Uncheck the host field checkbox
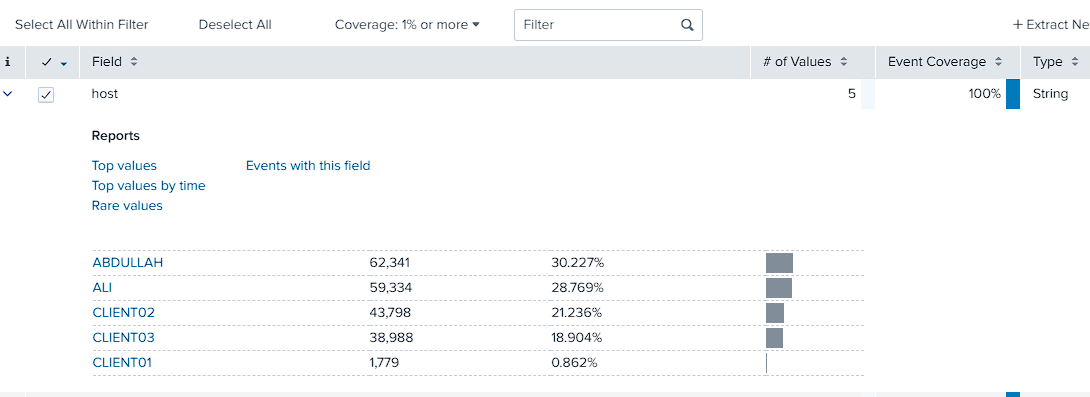Screen dimensions: 1090x397 click(46, 95)
